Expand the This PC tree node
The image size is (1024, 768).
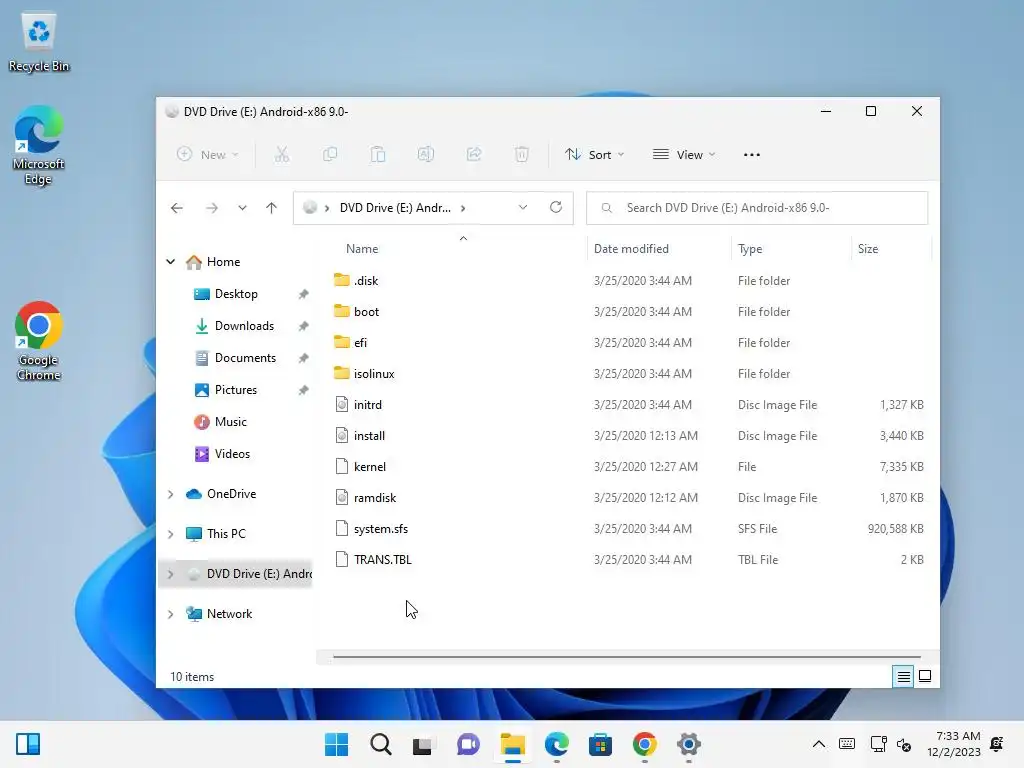tap(170, 534)
